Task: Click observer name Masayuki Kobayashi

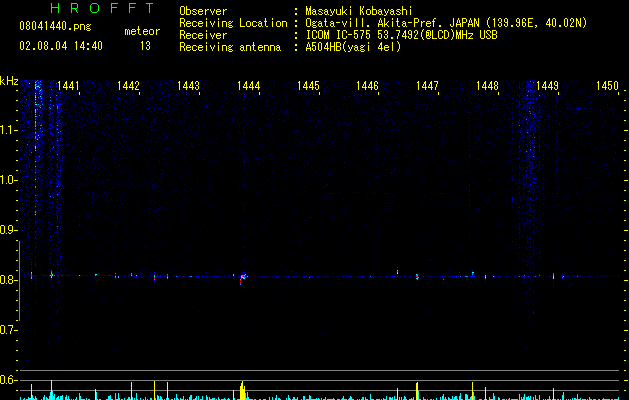Action: point(359,11)
